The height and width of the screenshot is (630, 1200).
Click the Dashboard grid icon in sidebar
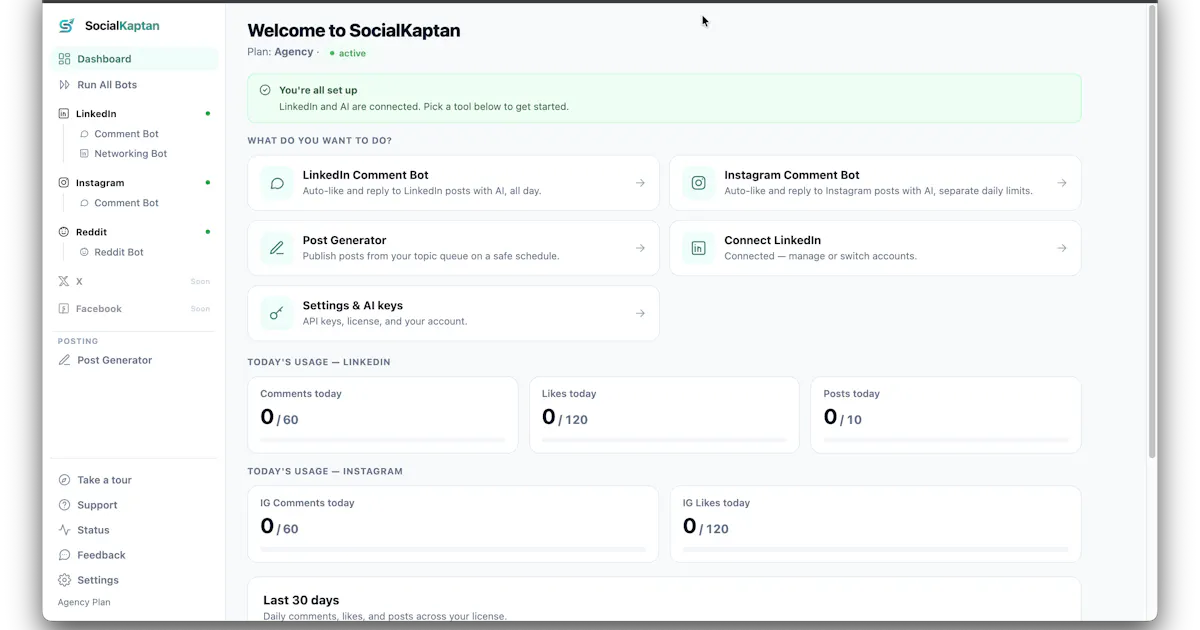pos(64,59)
